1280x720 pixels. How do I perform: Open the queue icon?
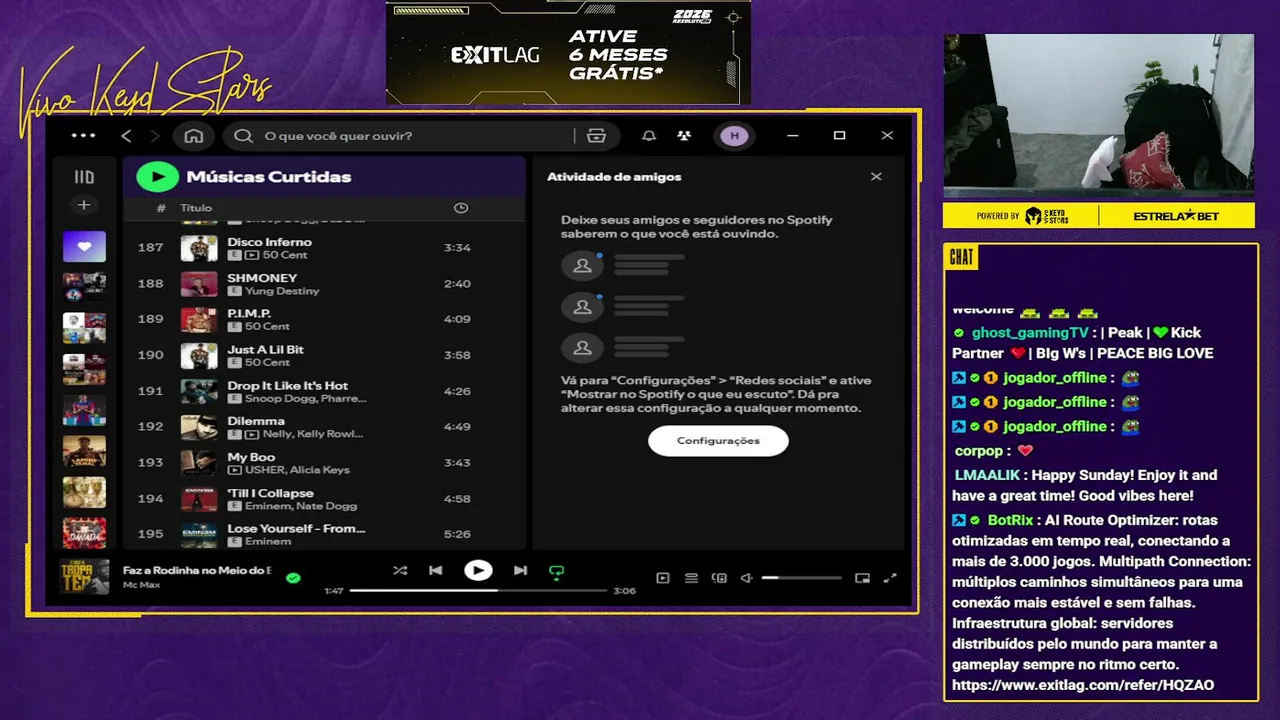click(x=691, y=578)
